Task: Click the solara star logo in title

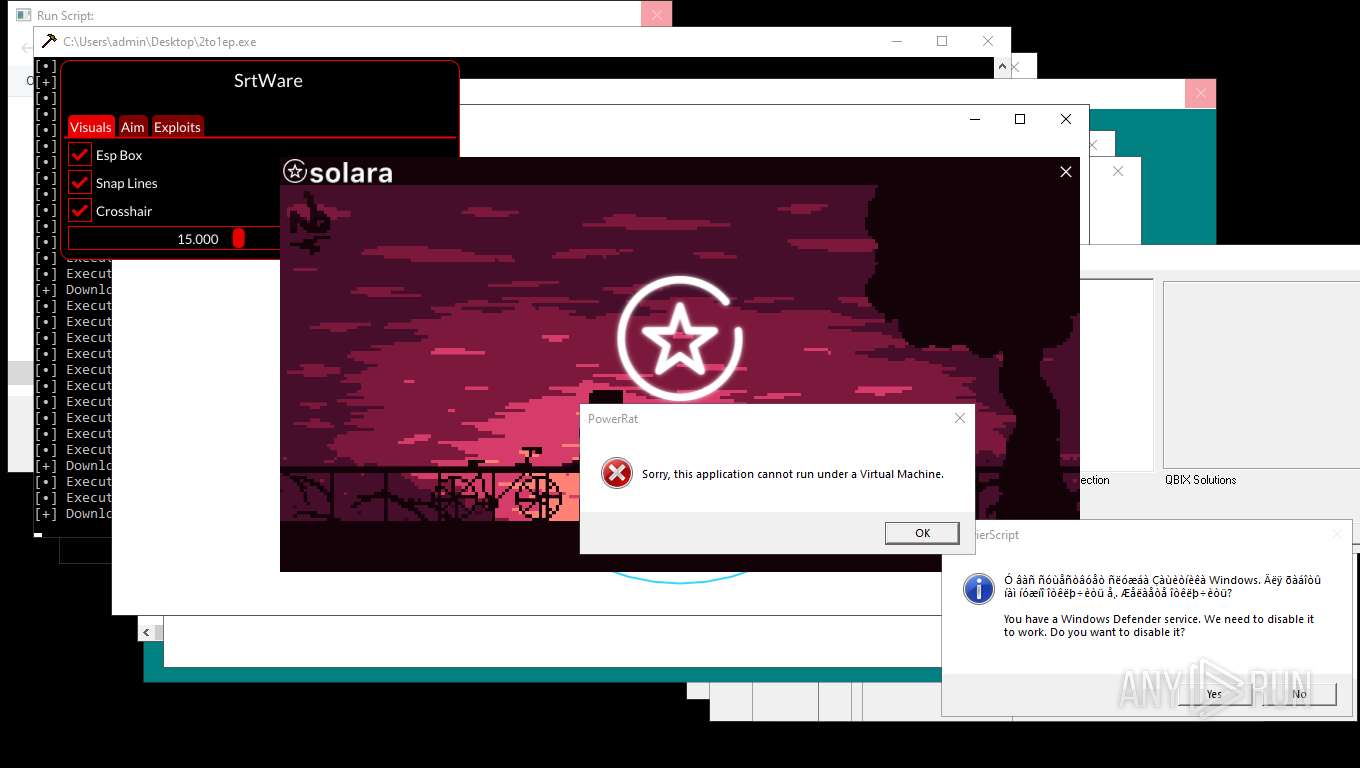Action: pos(294,171)
